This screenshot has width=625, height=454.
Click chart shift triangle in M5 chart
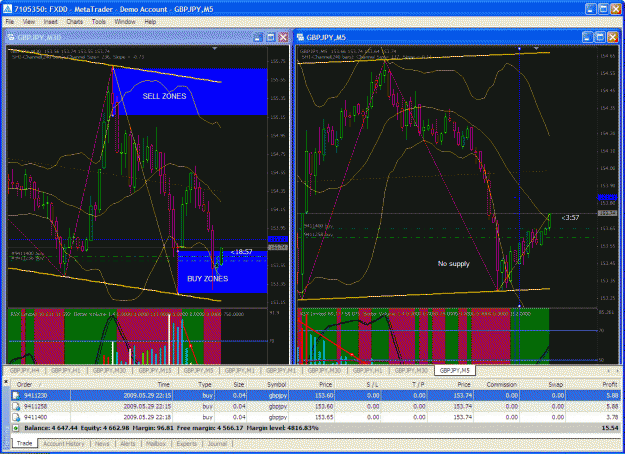(536, 49)
